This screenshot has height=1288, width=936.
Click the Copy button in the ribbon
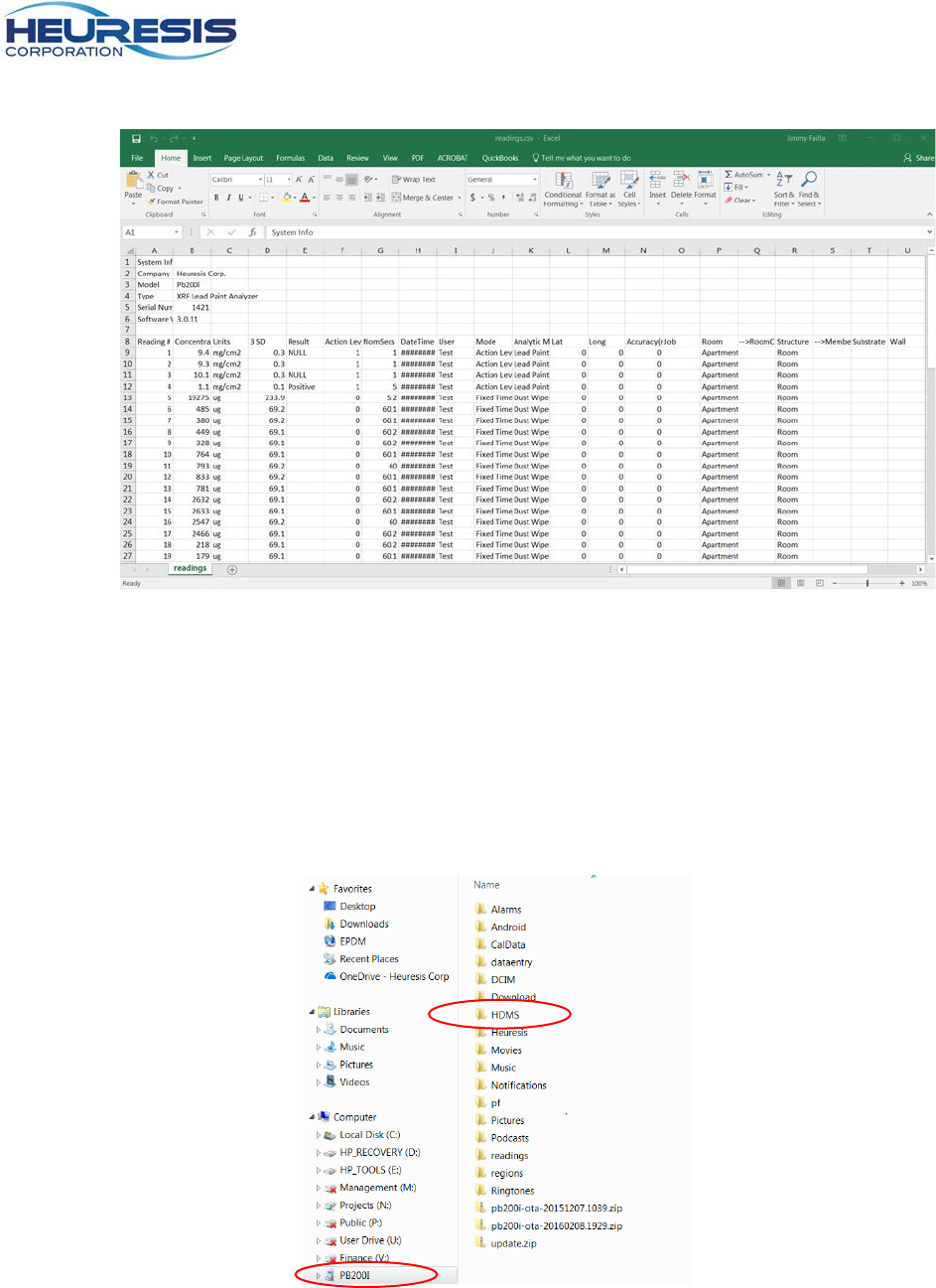tap(164, 188)
